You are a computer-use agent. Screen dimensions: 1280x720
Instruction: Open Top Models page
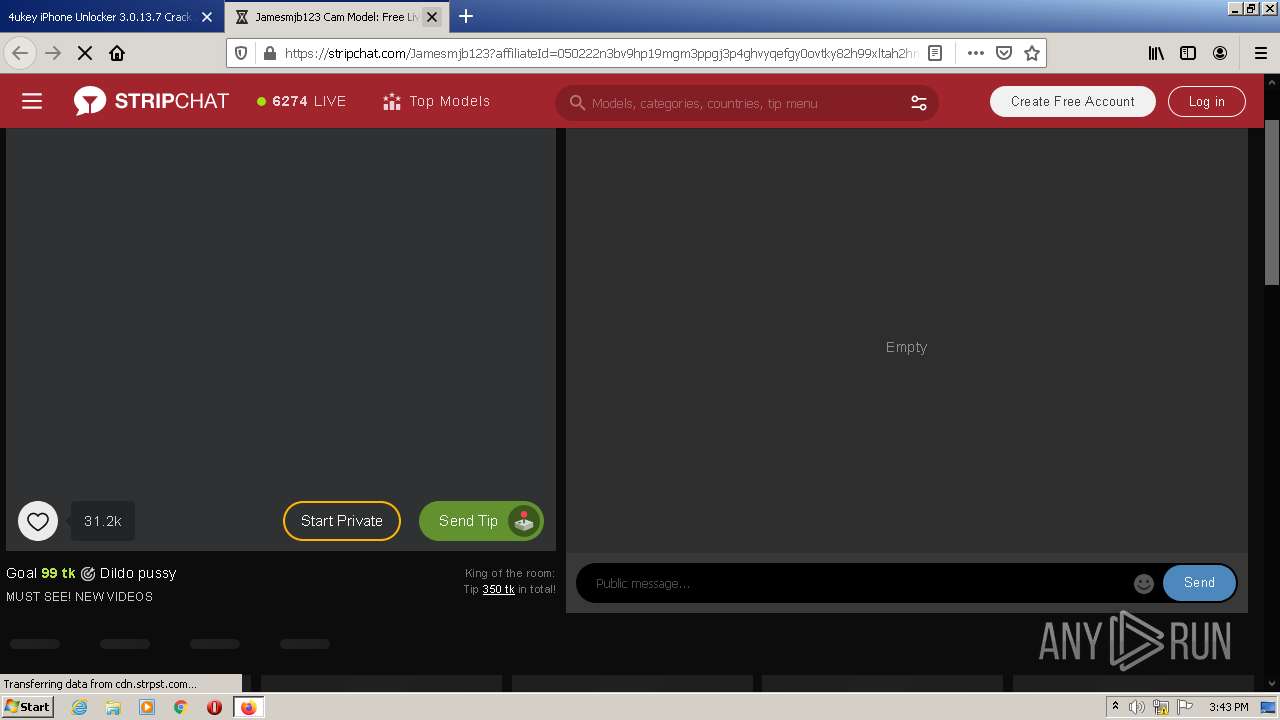tap(436, 101)
